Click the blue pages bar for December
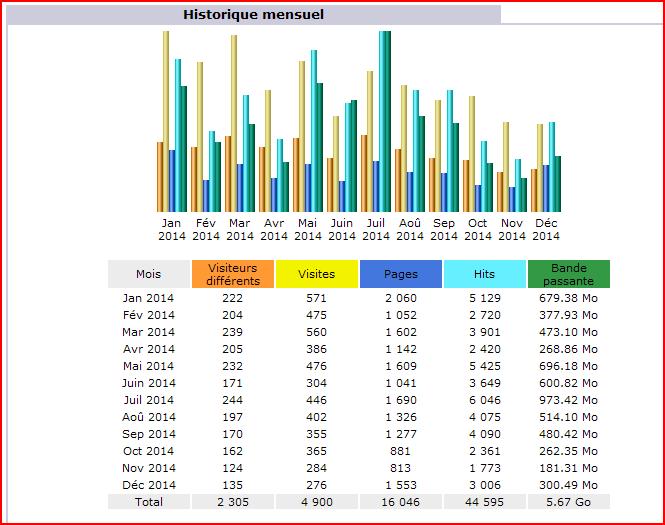 click(546, 188)
